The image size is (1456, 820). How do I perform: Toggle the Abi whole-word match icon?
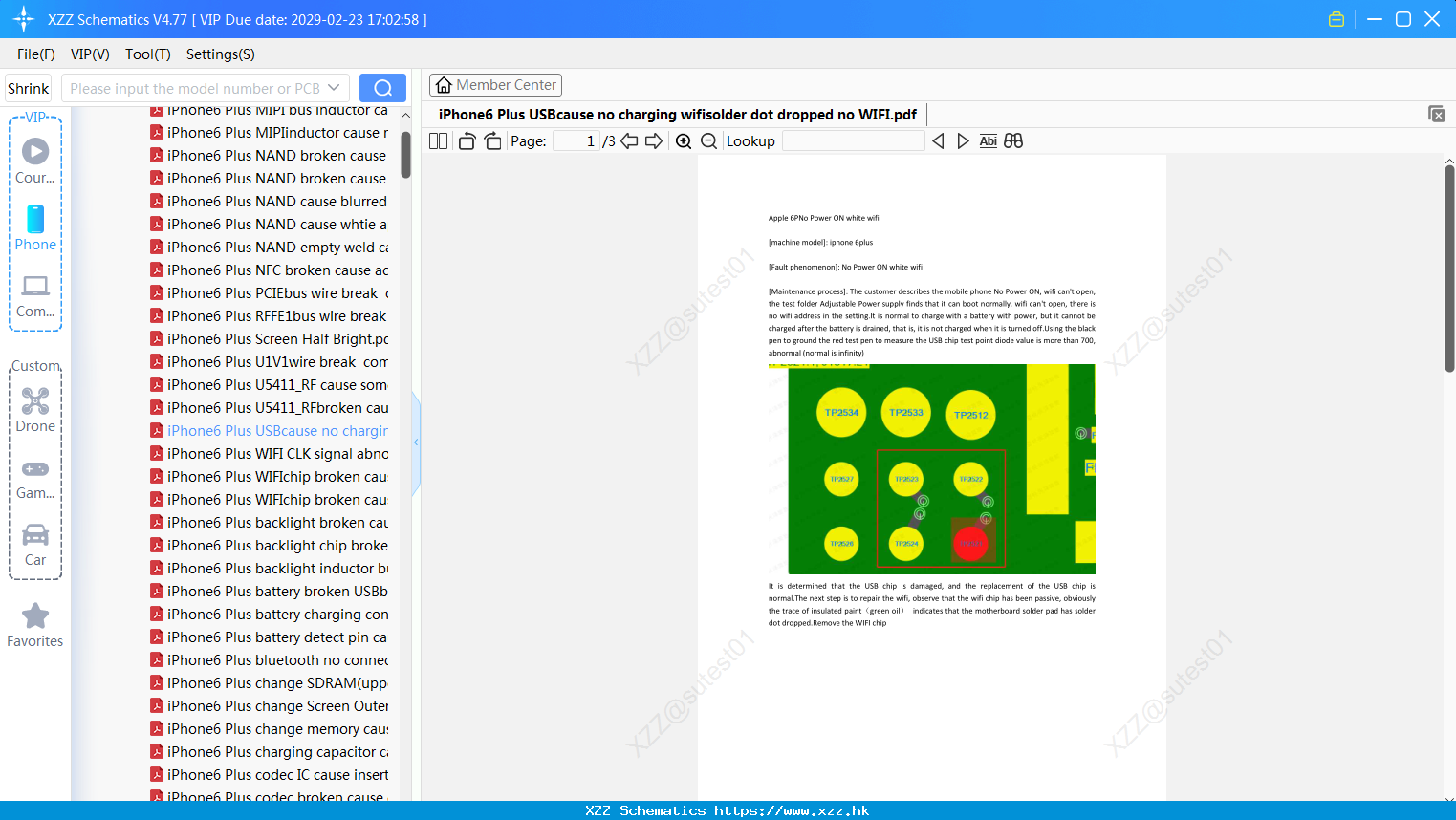coord(989,141)
